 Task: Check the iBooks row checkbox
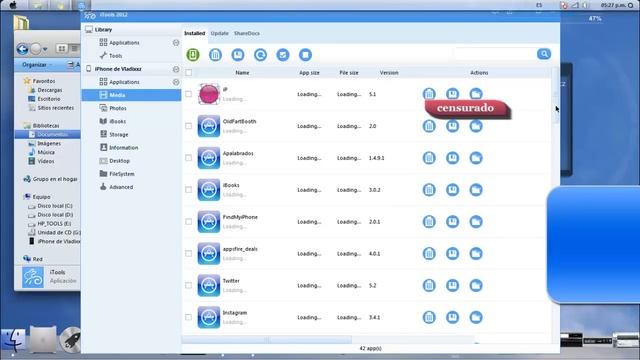[x=189, y=189]
